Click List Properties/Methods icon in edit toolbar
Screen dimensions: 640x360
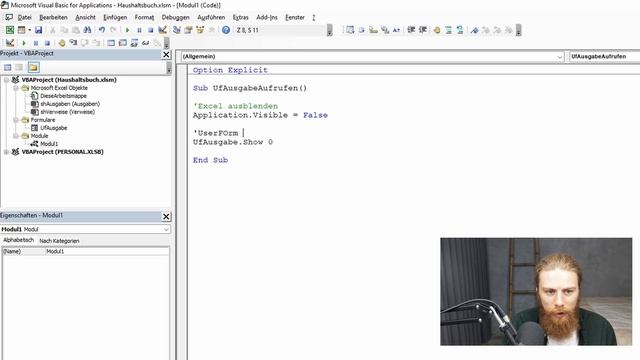350,30
